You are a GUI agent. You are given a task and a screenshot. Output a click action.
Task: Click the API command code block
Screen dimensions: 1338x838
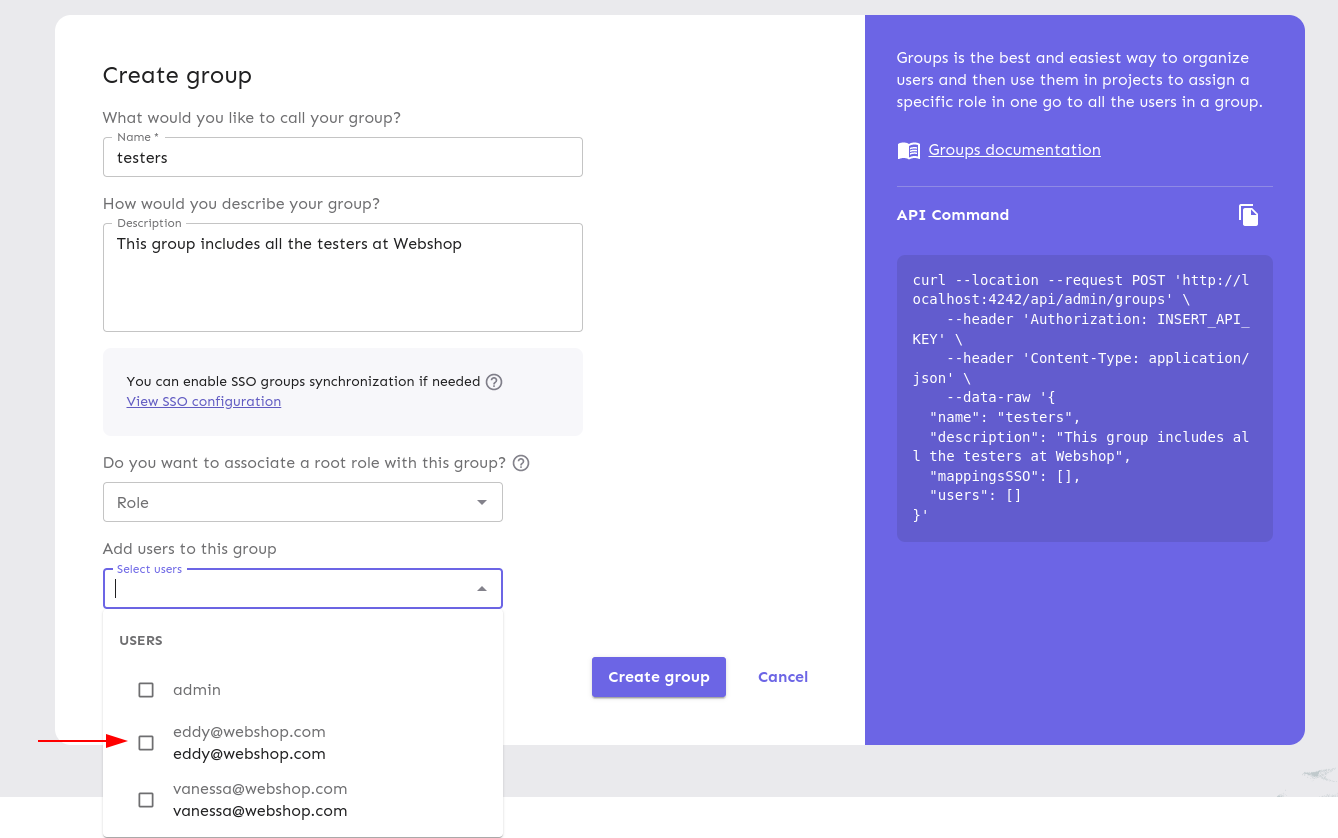click(x=1084, y=398)
